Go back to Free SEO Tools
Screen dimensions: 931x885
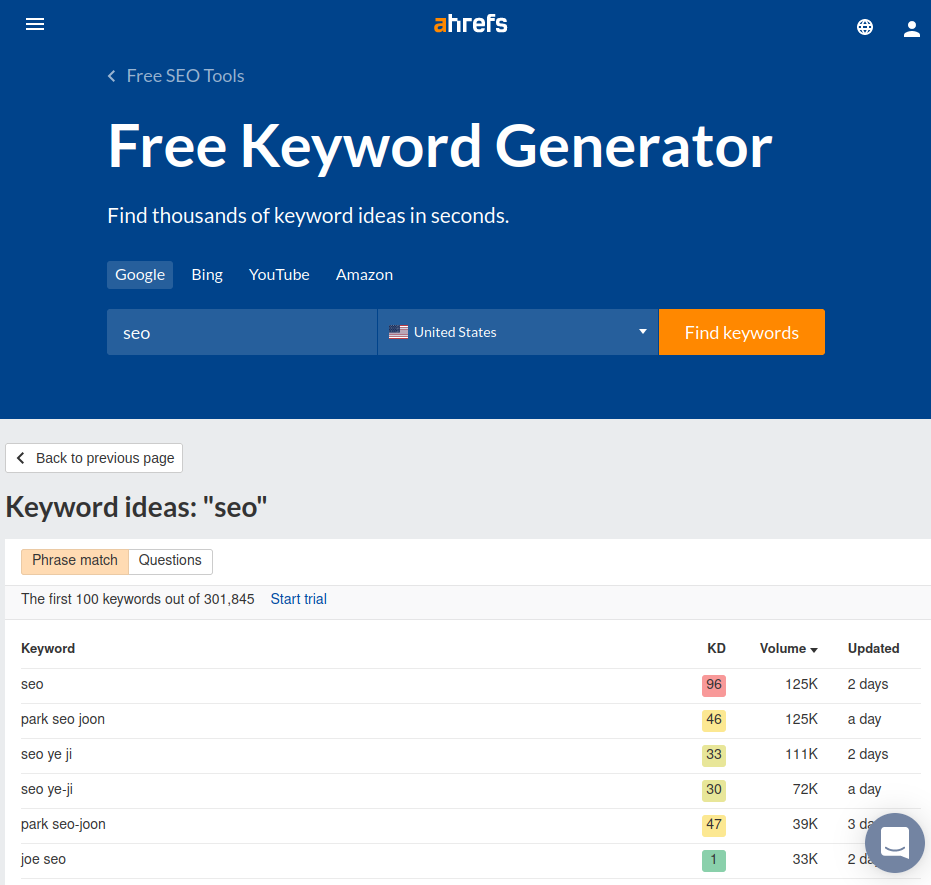176,76
